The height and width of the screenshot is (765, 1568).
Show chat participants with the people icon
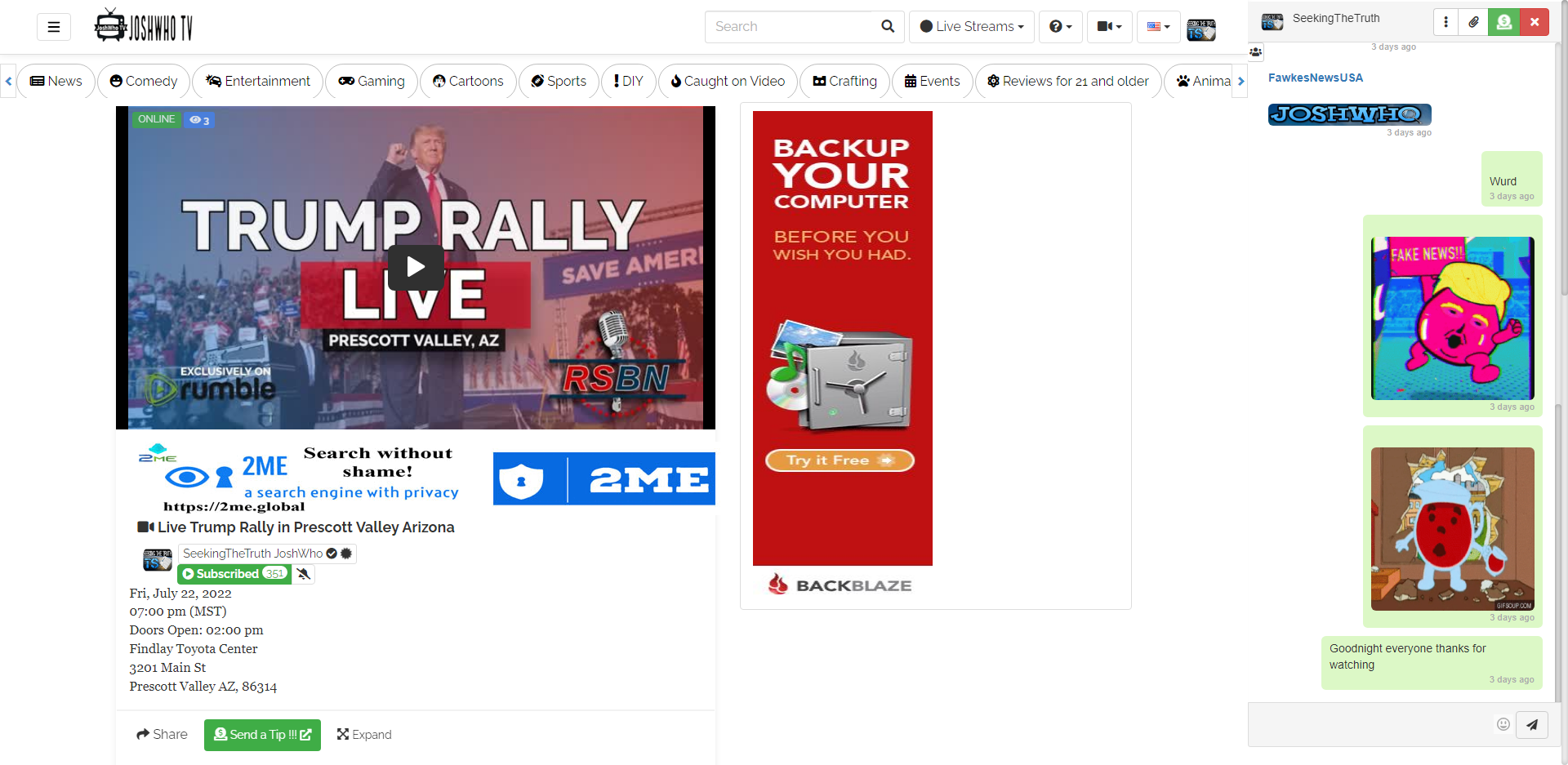[1256, 52]
